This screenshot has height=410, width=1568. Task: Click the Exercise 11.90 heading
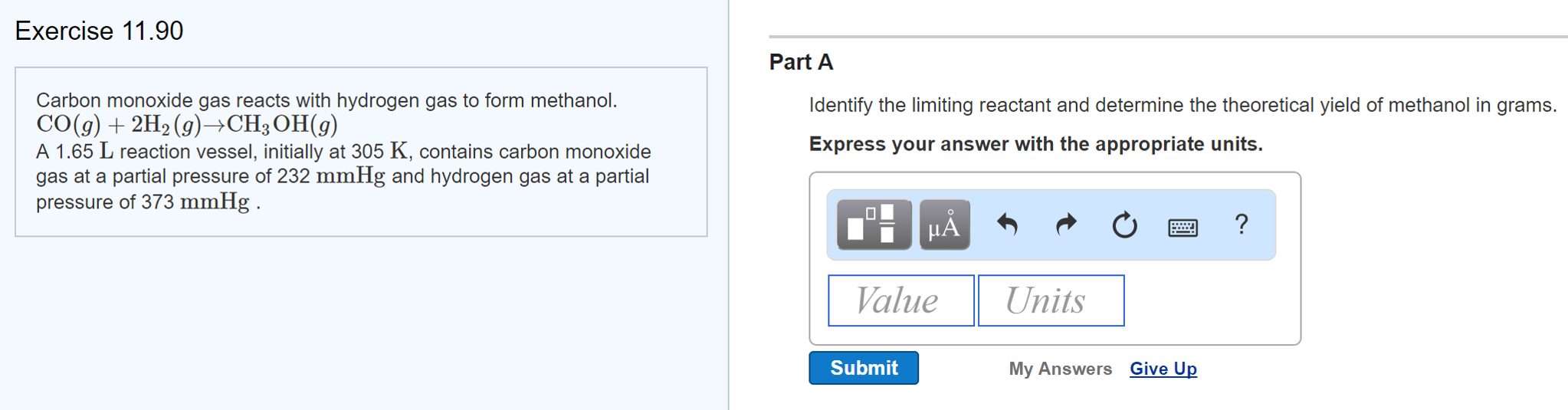pyautogui.click(x=99, y=31)
